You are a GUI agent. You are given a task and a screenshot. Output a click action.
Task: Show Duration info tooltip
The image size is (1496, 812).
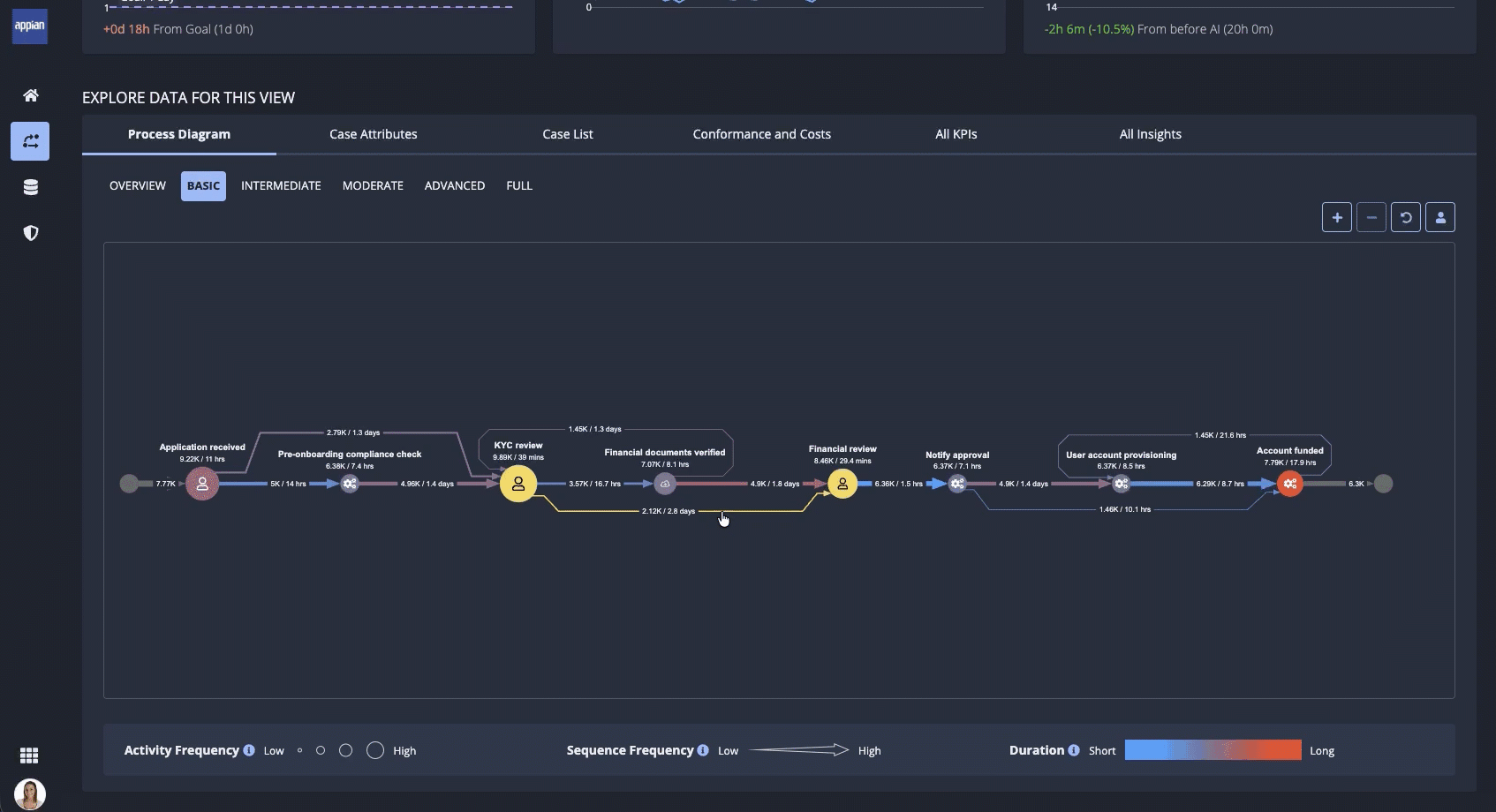[1074, 750]
